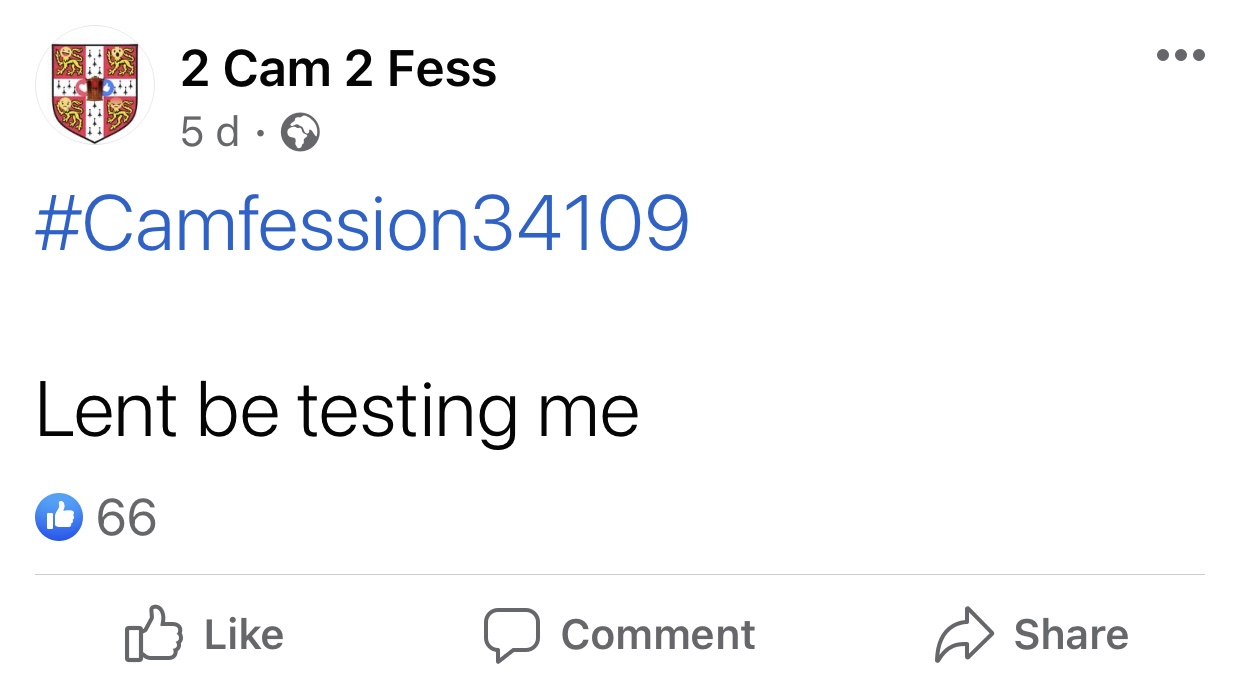Click the post text Lent be testing me
The height and width of the screenshot is (686, 1241).
click(x=337, y=411)
